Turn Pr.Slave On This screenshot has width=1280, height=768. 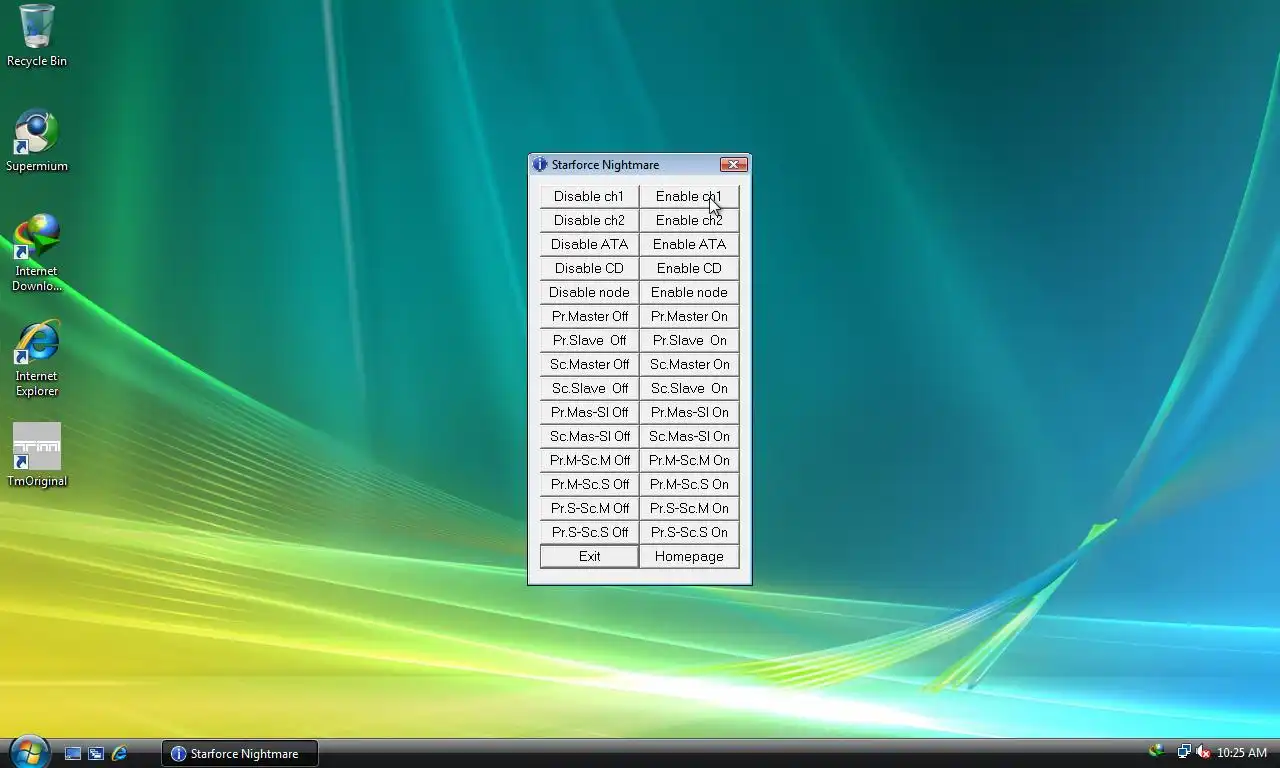coord(689,340)
